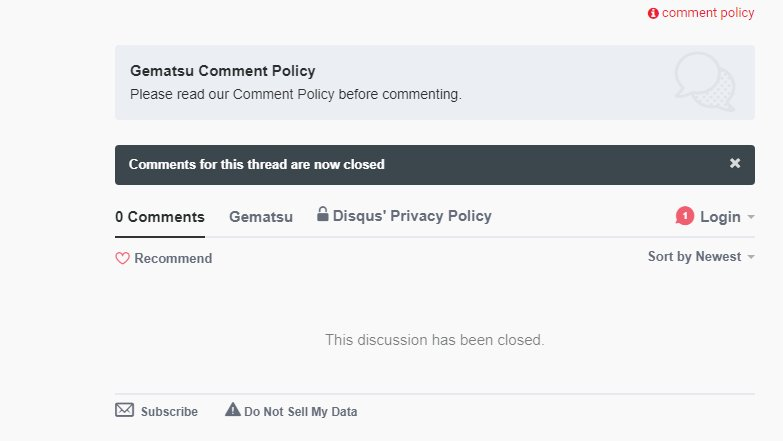Dismiss the comments closed banner with X
Image resolution: width=783 pixels, height=441 pixels.
pos(735,163)
